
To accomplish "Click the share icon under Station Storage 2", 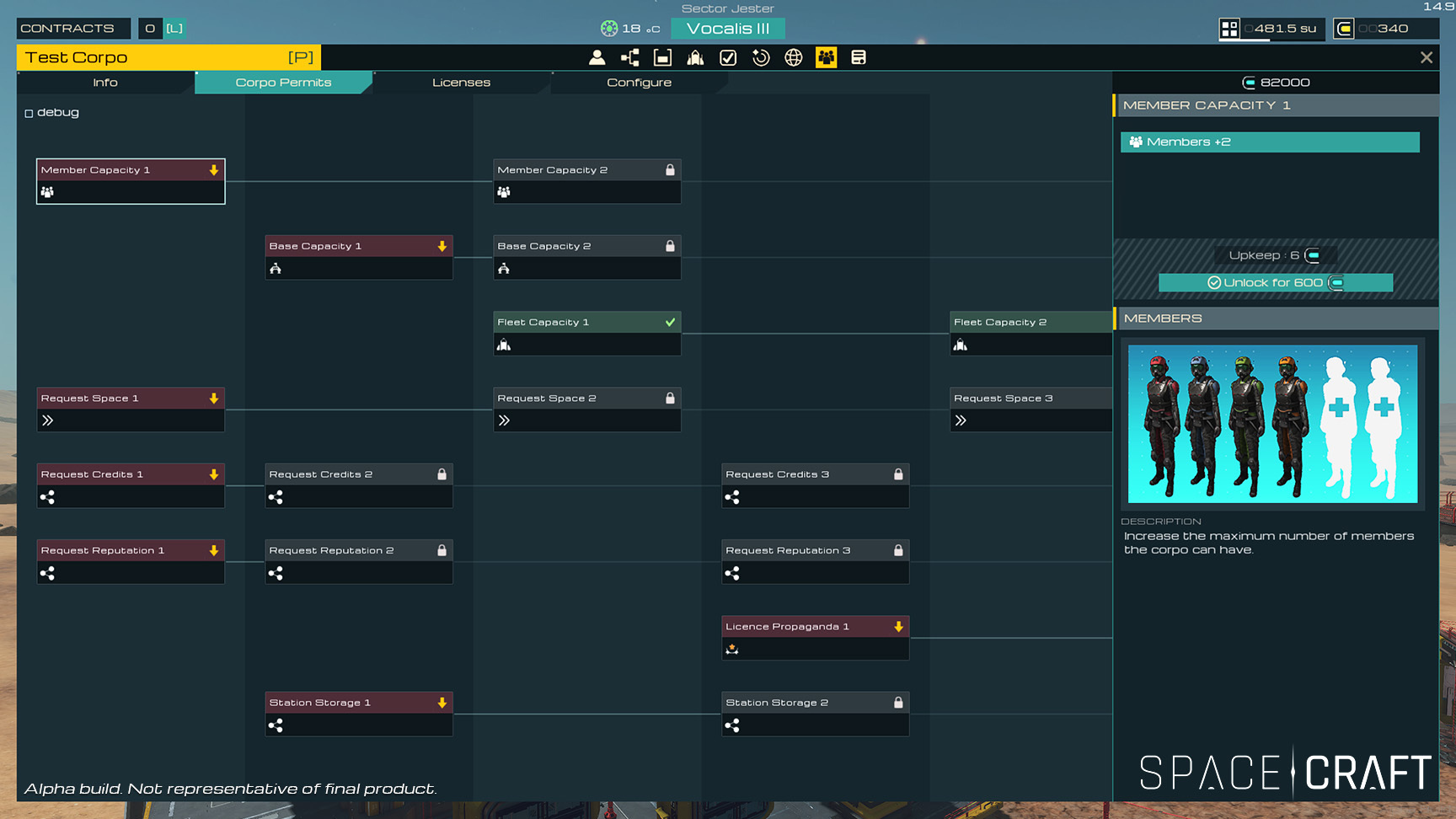I will 732,725.
